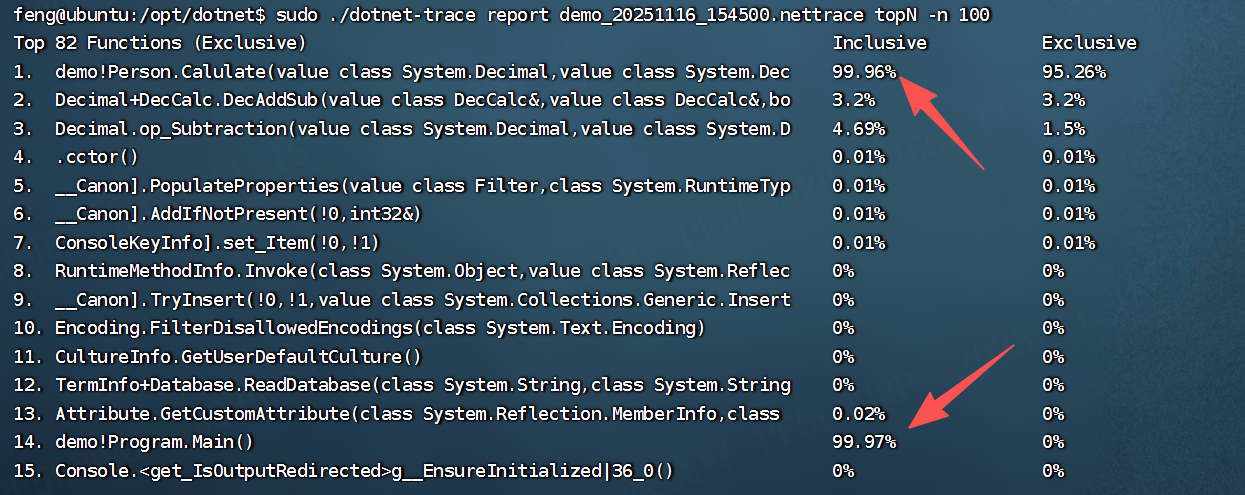
Task: Click the 4.69% inclusive value
Action: click(x=859, y=128)
